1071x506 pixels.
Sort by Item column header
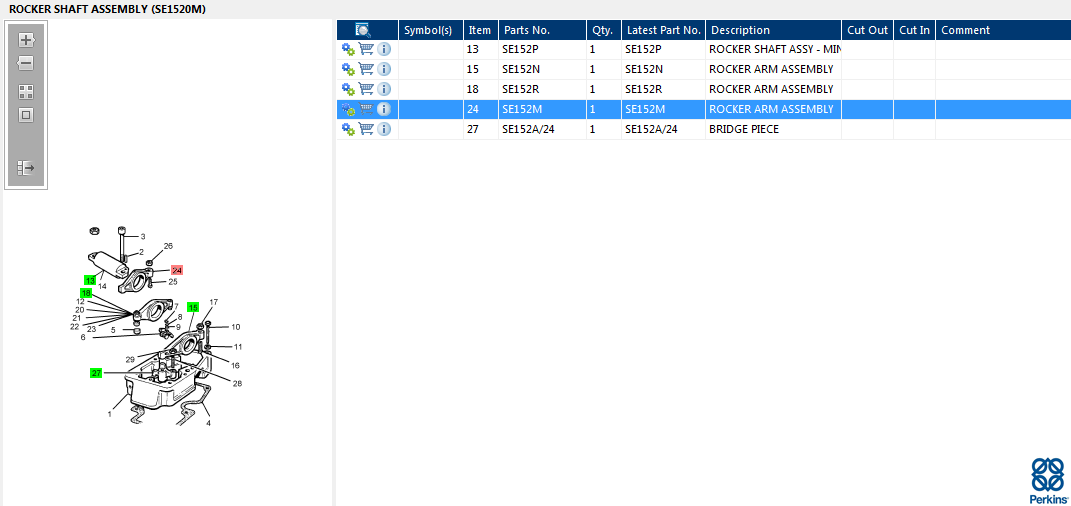coord(481,30)
